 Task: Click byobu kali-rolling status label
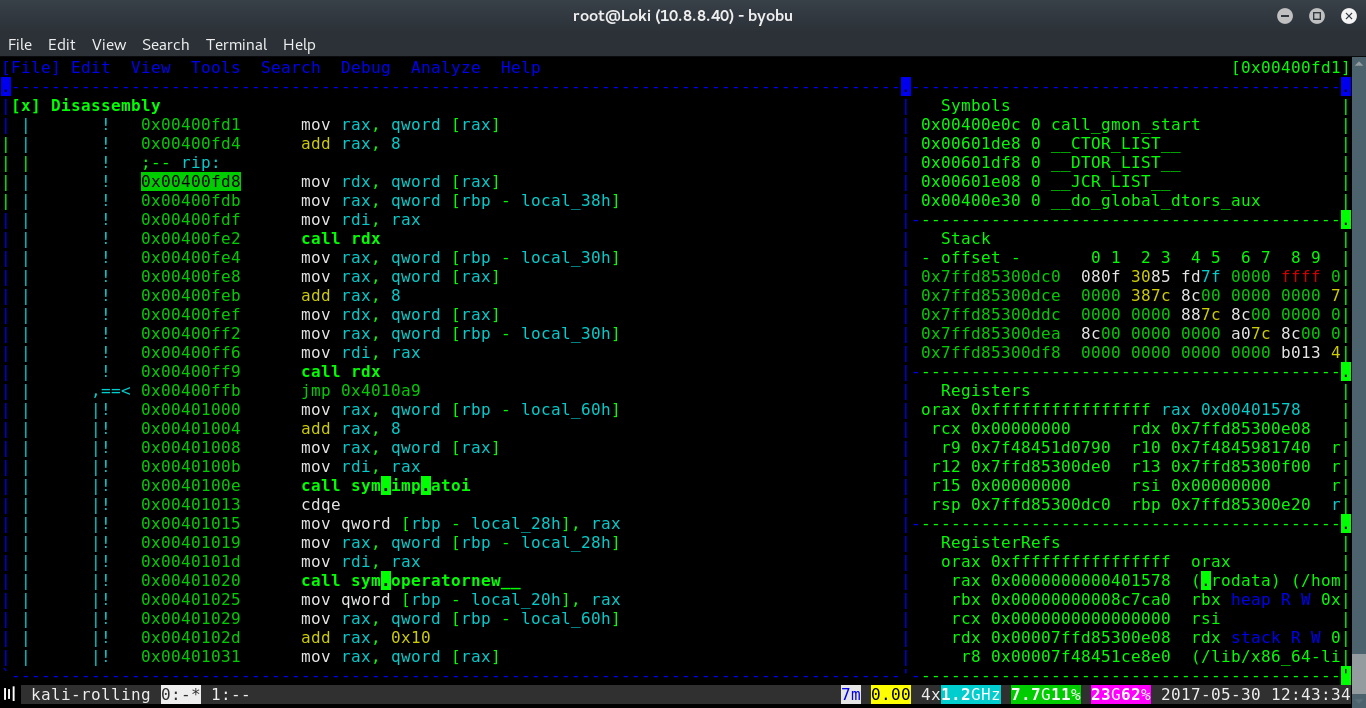point(91,694)
